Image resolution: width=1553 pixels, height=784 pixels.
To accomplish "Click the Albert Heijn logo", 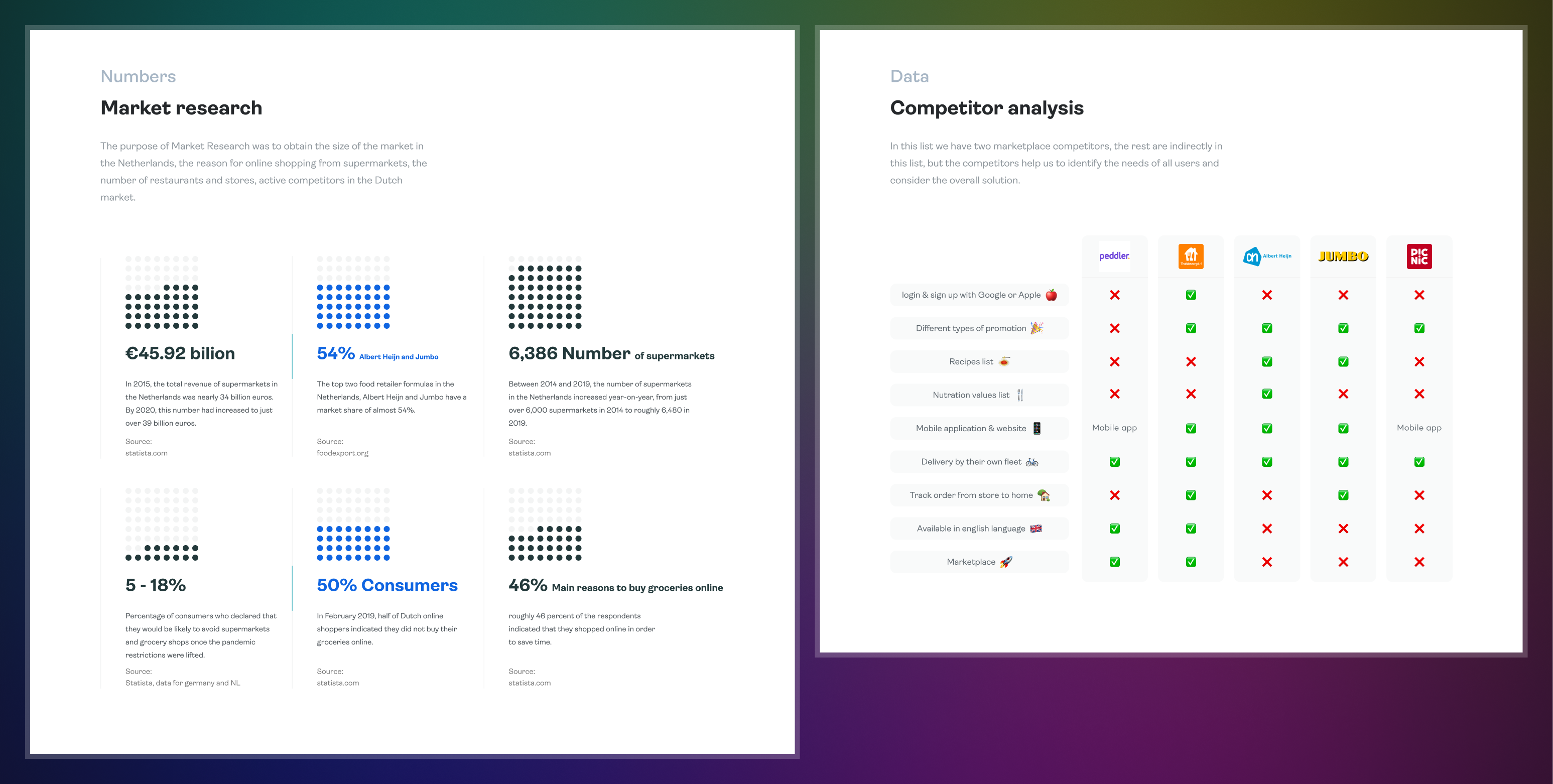I will pyautogui.click(x=1266, y=256).
